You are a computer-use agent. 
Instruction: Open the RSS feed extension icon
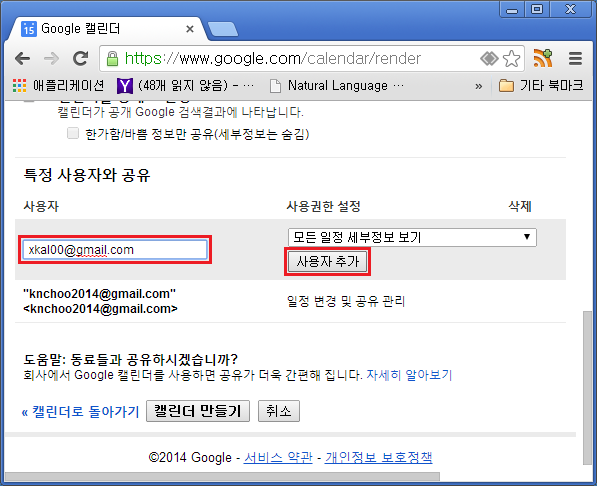[543, 58]
